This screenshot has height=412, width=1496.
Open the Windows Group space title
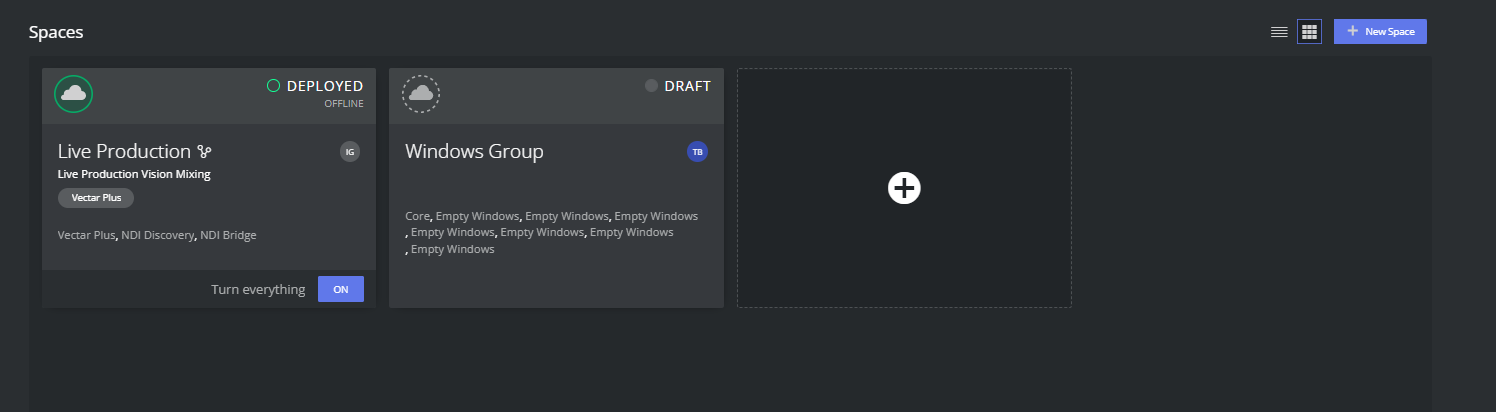[x=474, y=152]
